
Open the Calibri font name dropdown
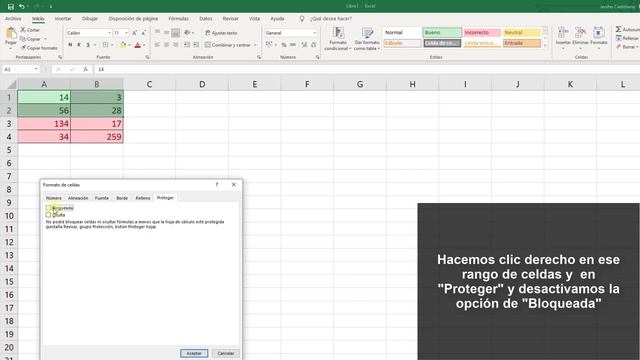click(109, 33)
